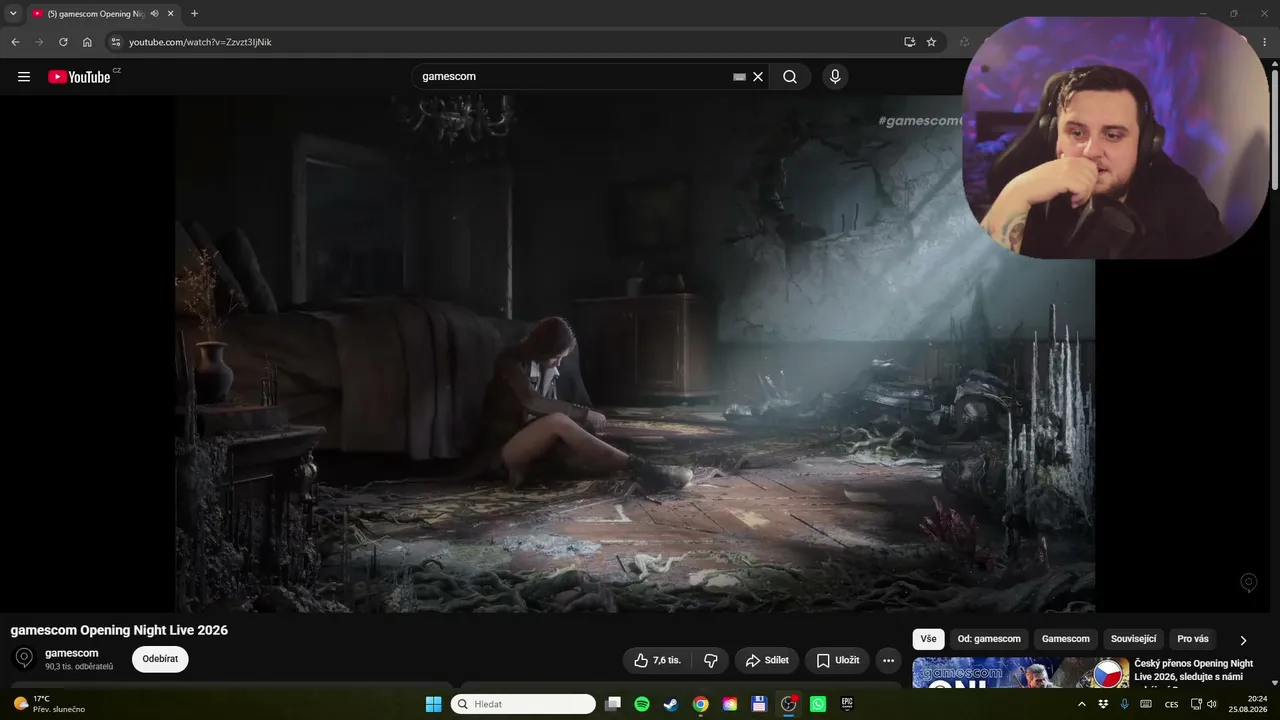1280x720 pixels.
Task: Switch the CES keyboard language
Action: click(1172, 704)
